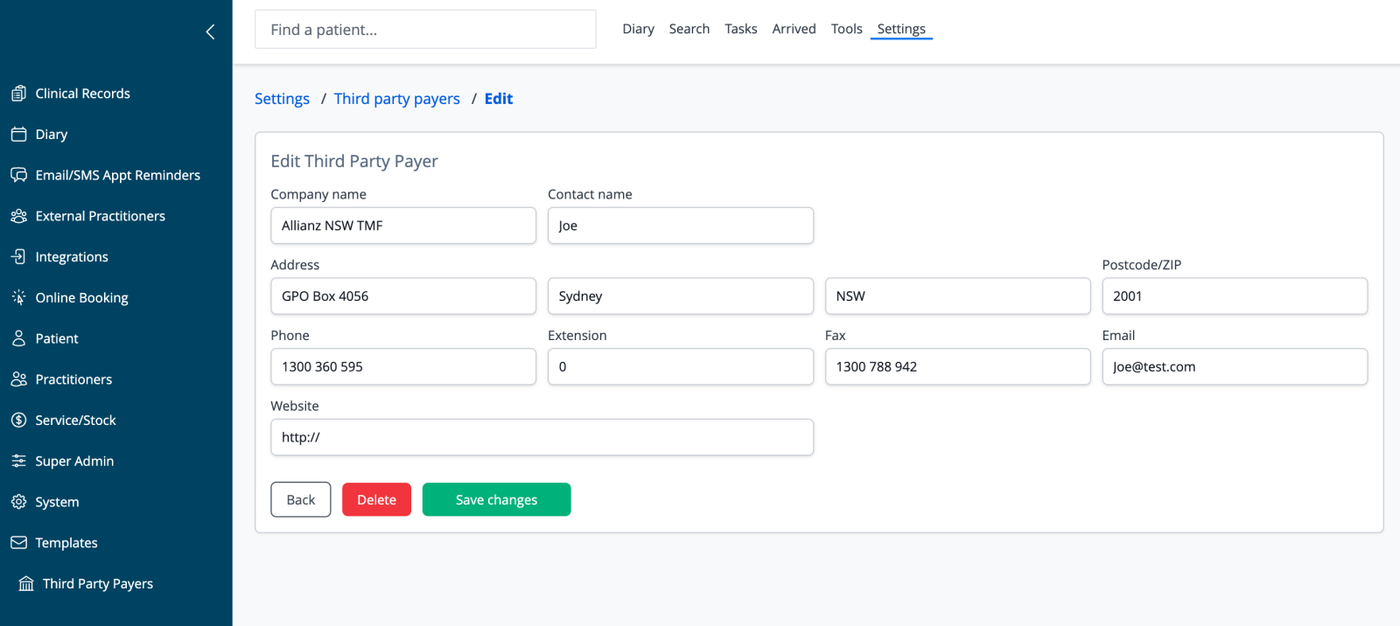Click the Edit breadcrumb link
Viewport: 1400px width, 626px height.
(498, 99)
